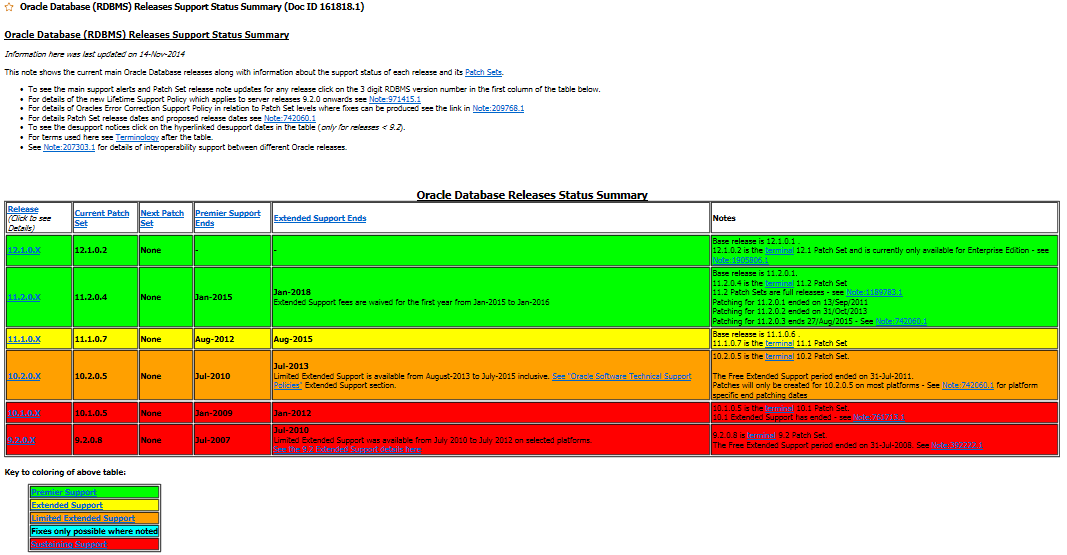Click the 'last updated on 14-Nov-2014' line
Image resolution: width=1067 pixels, height=555 pixels.
95,54
